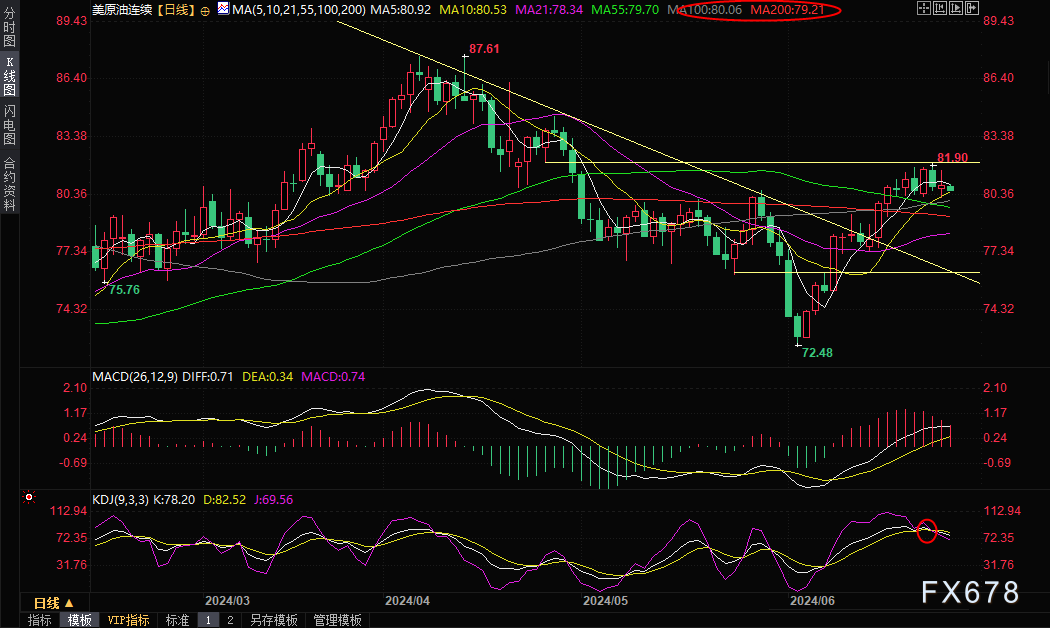The width and height of the screenshot is (1050, 628).
Task: Open the MA indicator chart icon
Action: click(x=222, y=10)
